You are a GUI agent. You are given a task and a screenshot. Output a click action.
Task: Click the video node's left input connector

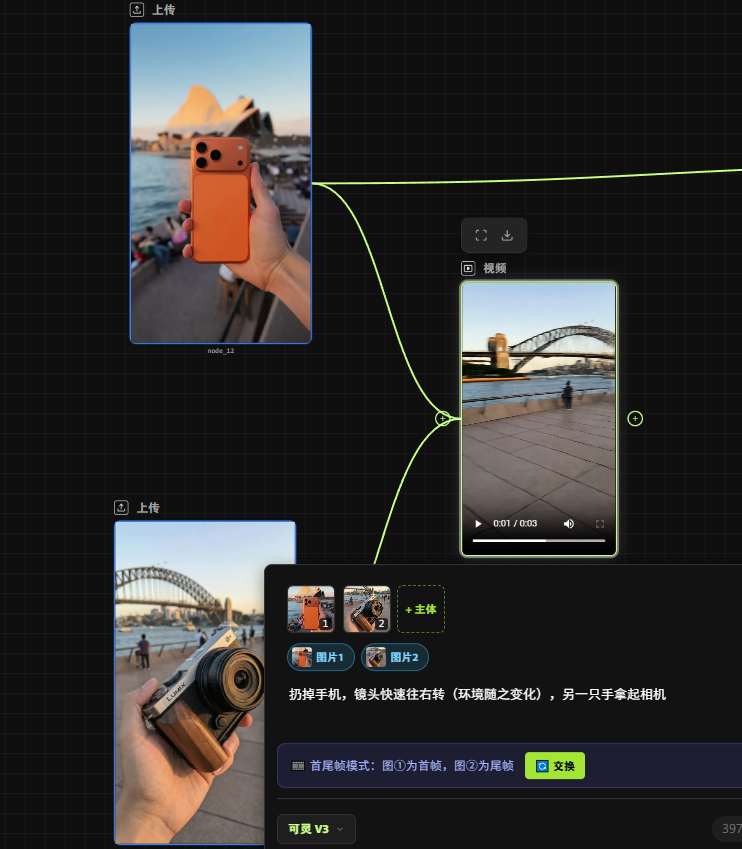tap(443, 418)
